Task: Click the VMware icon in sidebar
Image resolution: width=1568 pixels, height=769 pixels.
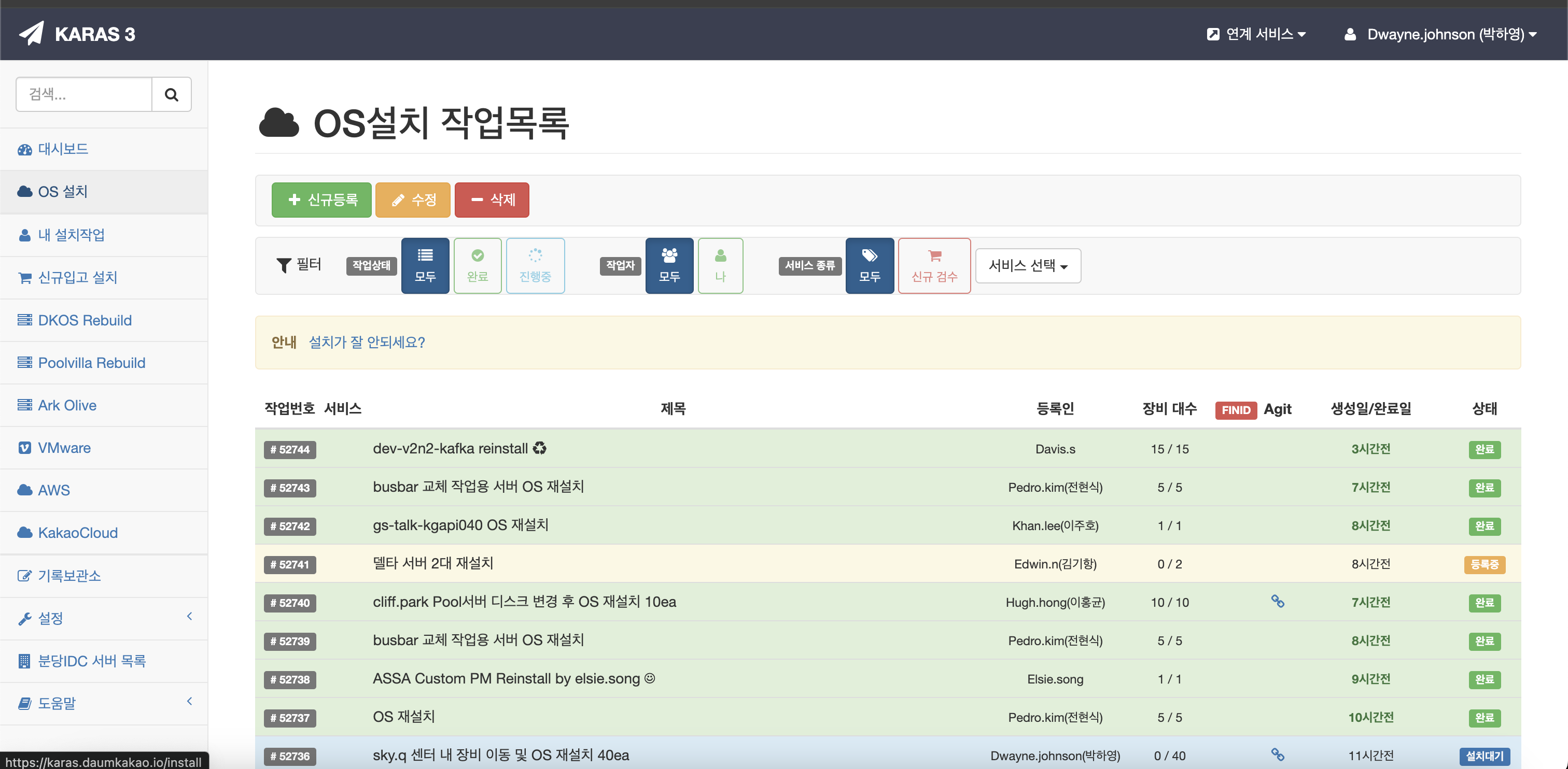Action: pos(24,448)
